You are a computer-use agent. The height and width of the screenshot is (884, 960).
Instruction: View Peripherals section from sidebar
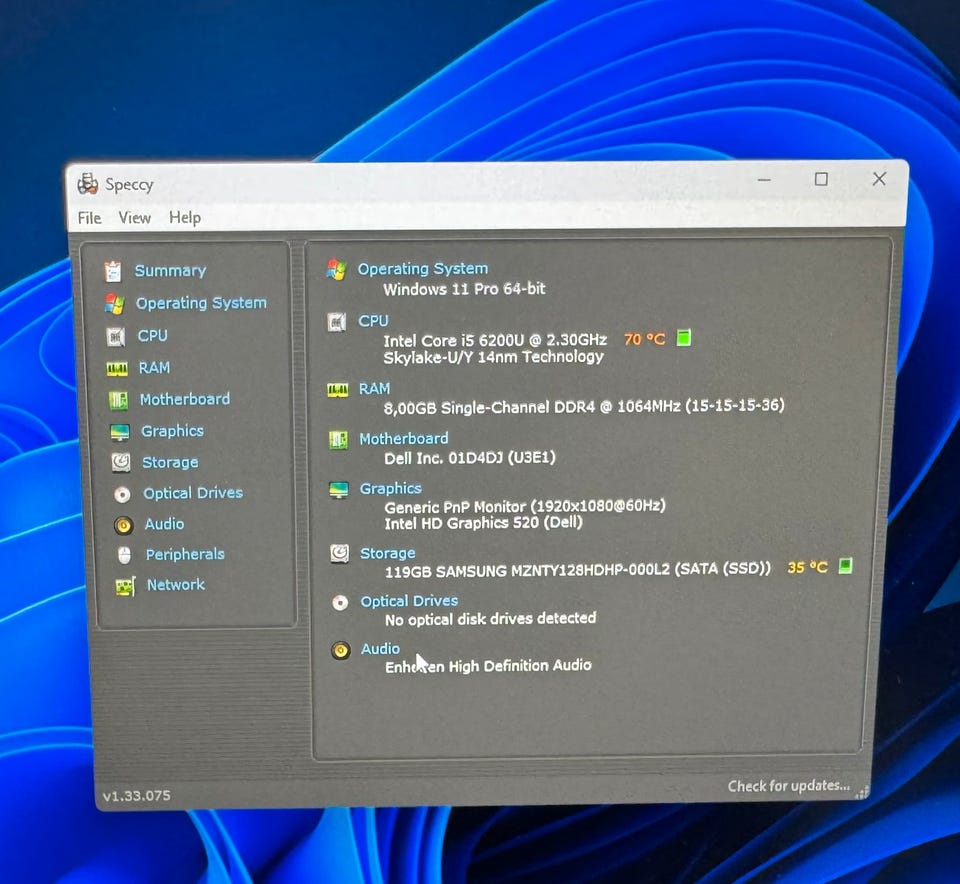[185, 554]
